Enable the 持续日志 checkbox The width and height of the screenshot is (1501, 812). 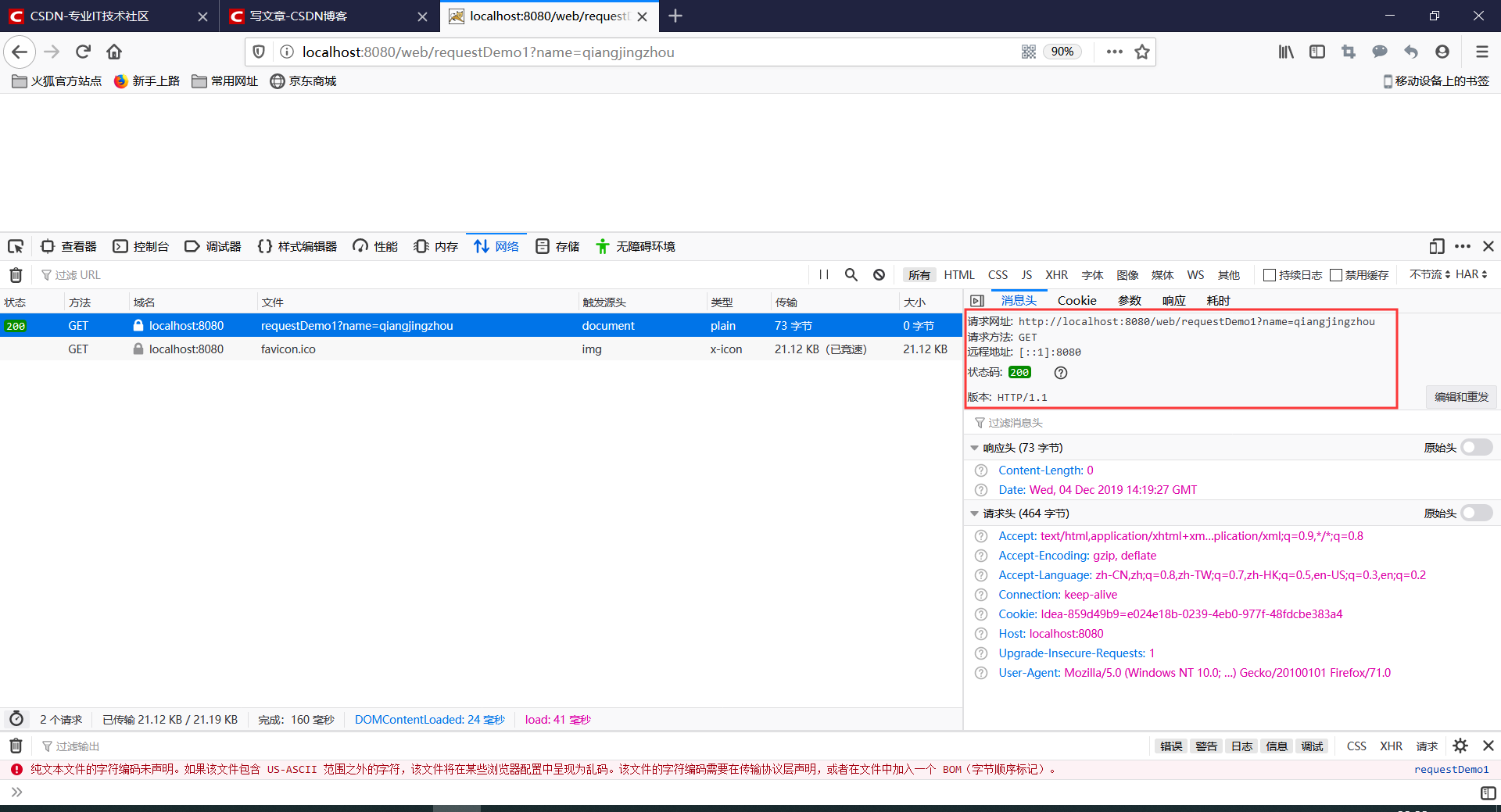(x=1270, y=275)
